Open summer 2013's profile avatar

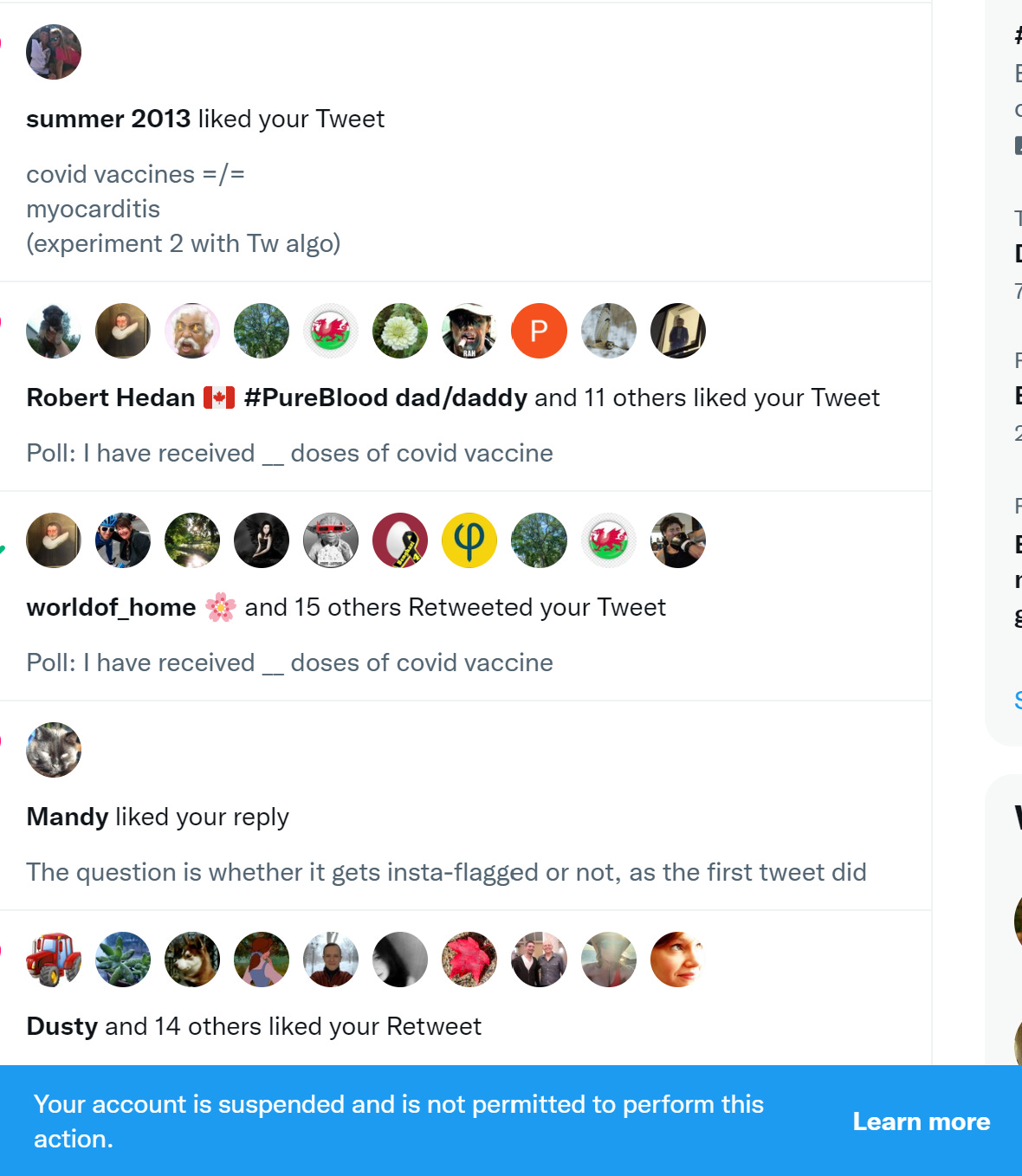54,52
